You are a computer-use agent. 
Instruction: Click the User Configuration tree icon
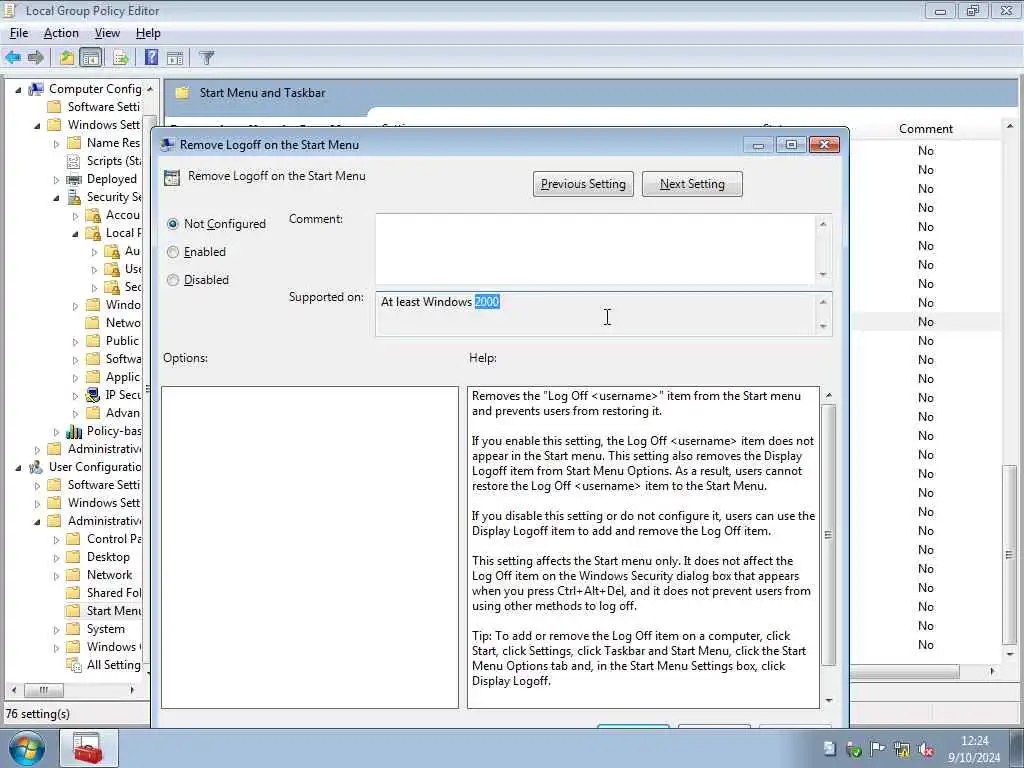click(36, 467)
